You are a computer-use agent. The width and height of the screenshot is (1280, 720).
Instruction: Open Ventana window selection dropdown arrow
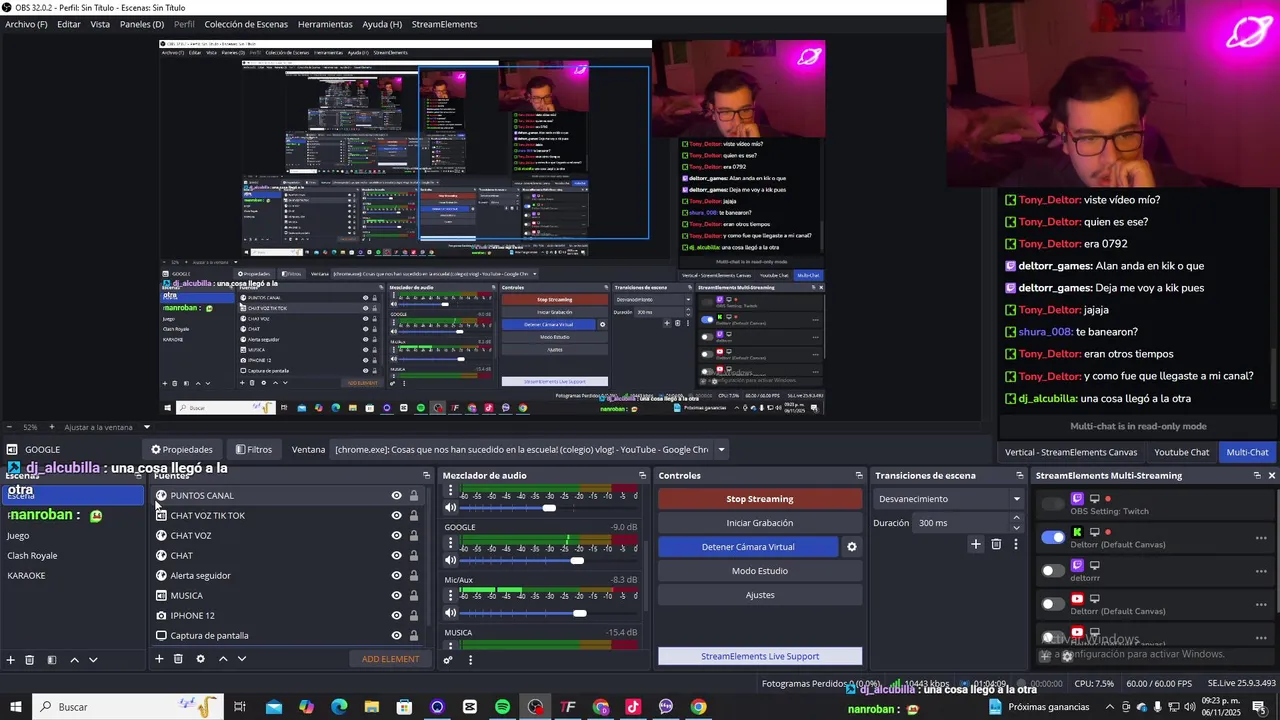click(x=721, y=450)
